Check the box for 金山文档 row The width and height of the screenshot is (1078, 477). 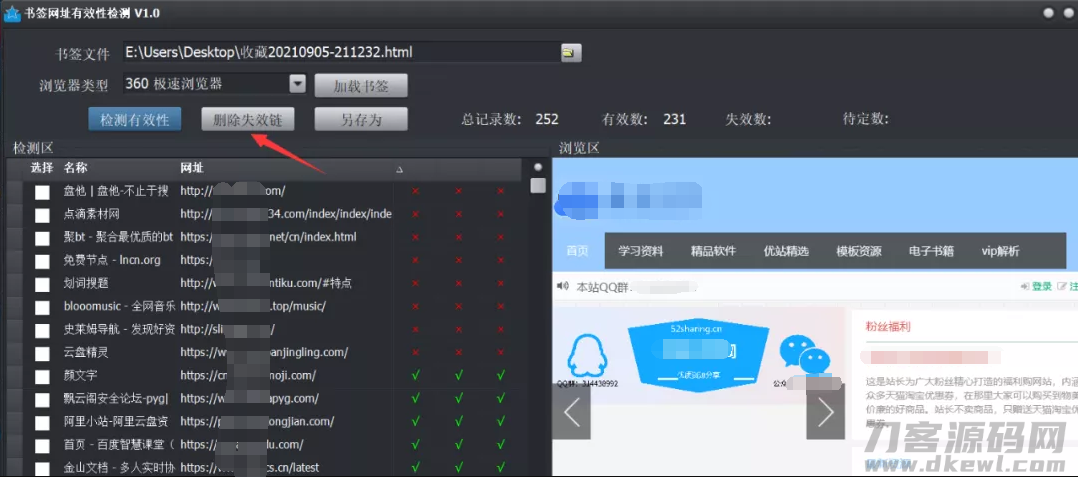click(43, 468)
